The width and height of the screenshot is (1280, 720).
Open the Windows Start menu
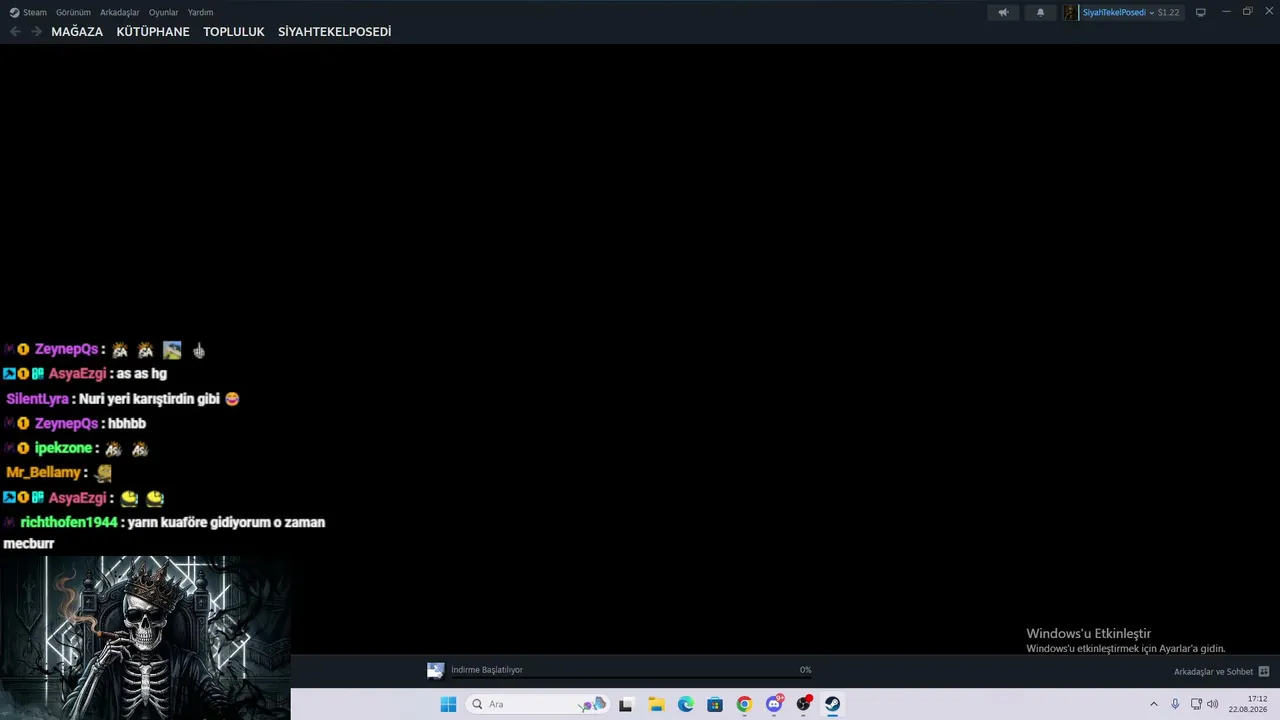pyautogui.click(x=448, y=704)
